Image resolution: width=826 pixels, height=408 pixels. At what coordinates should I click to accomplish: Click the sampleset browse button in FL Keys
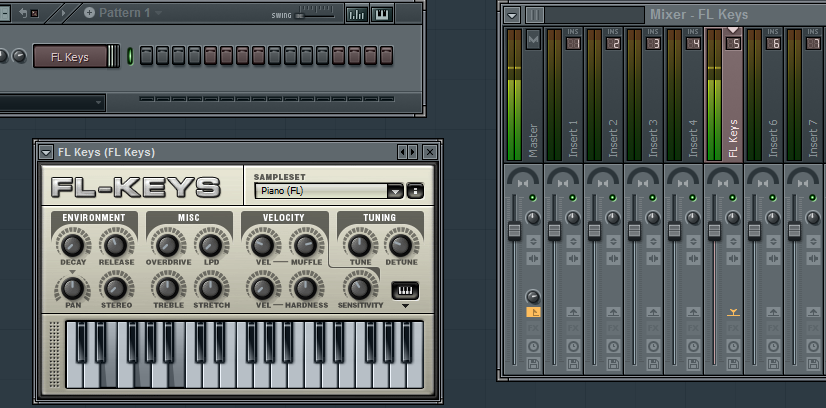click(415, 191)
